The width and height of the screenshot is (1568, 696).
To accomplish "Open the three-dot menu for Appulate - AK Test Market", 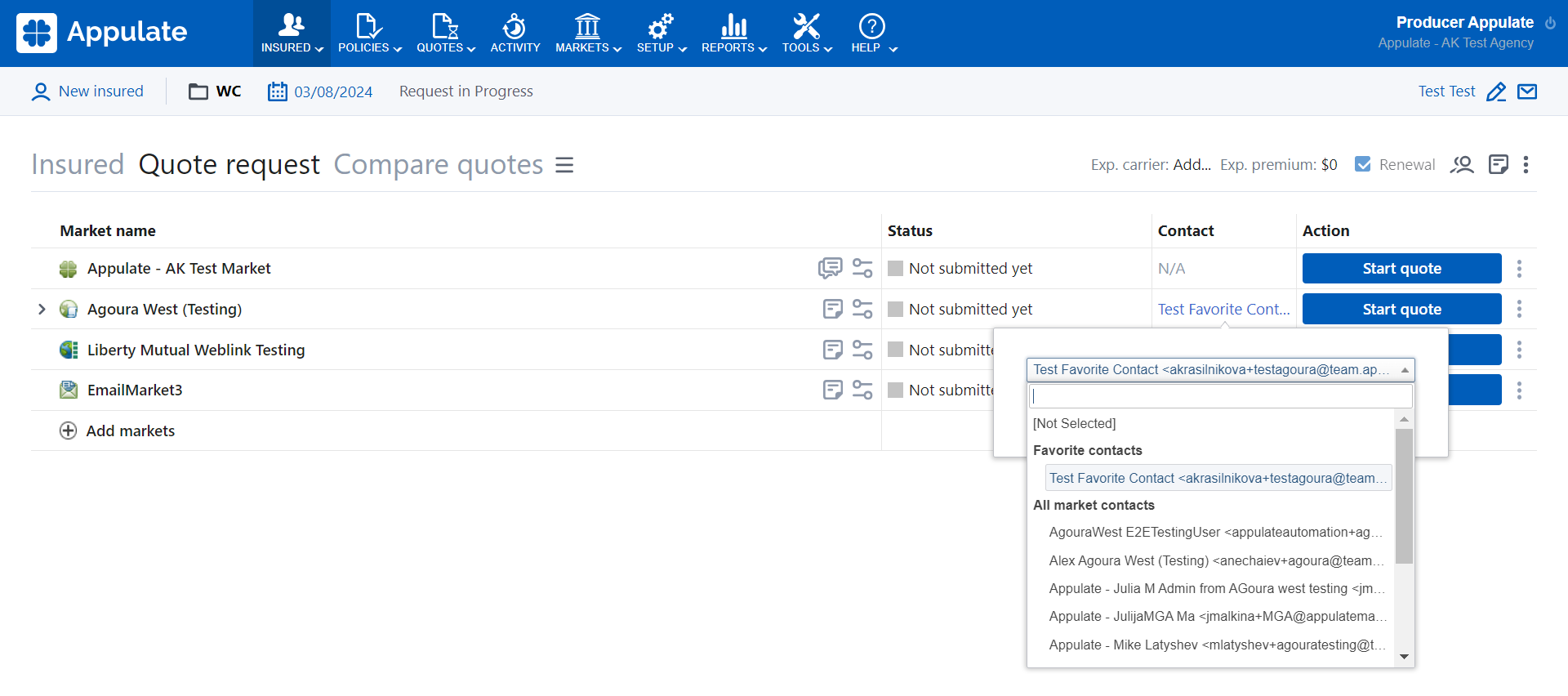I will (1519, 268).
